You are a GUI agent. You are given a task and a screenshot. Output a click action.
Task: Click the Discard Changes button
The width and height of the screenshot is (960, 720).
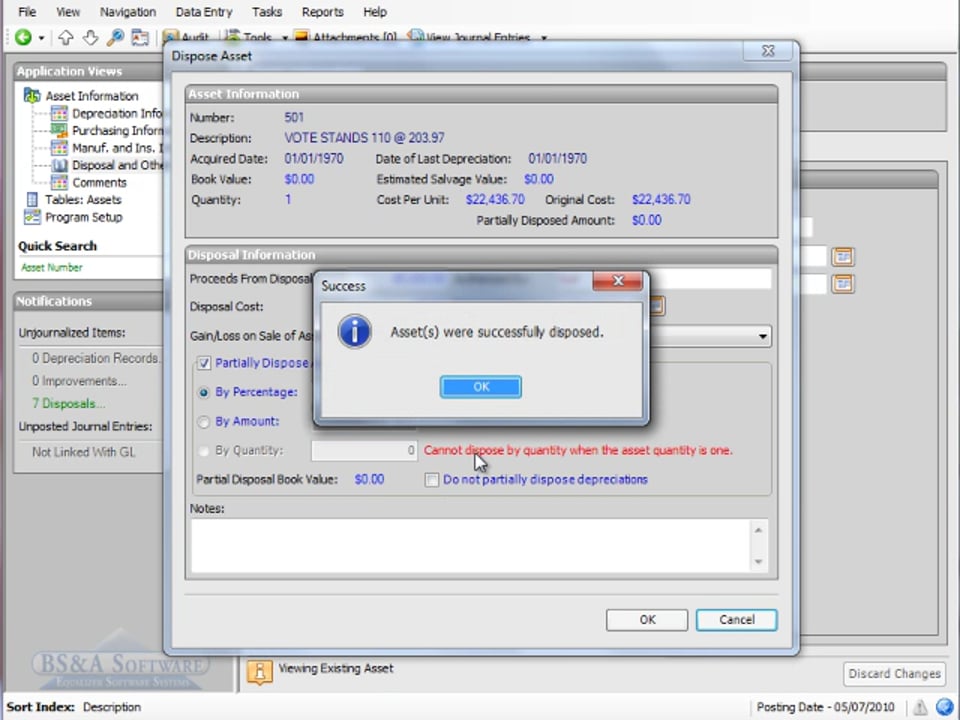tap(894, 673)
